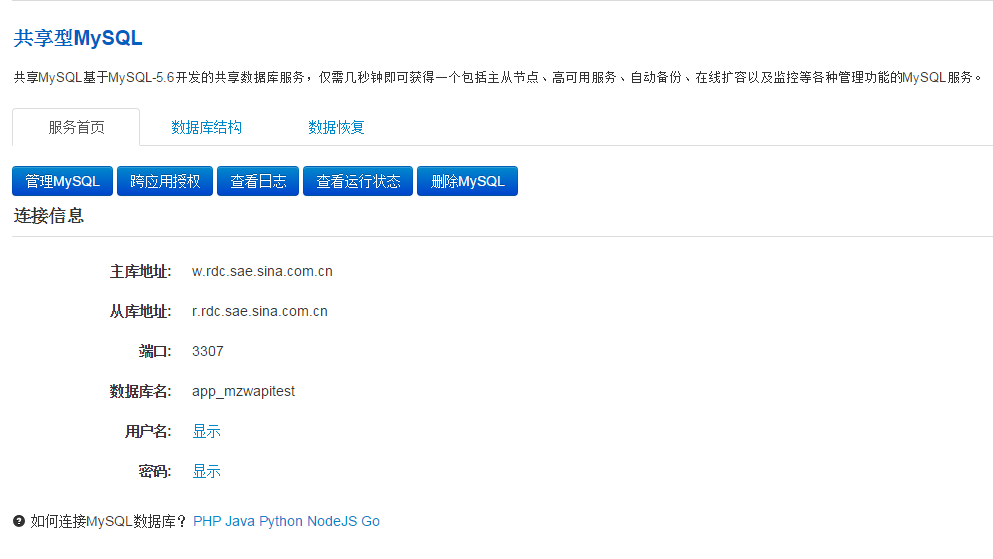Open the Java connection guide link

(240, 521)
